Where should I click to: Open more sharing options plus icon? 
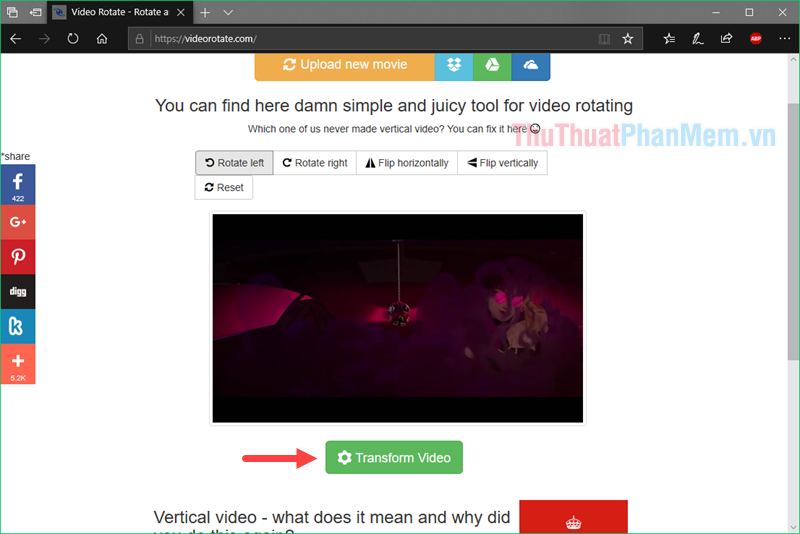(18, 364)
